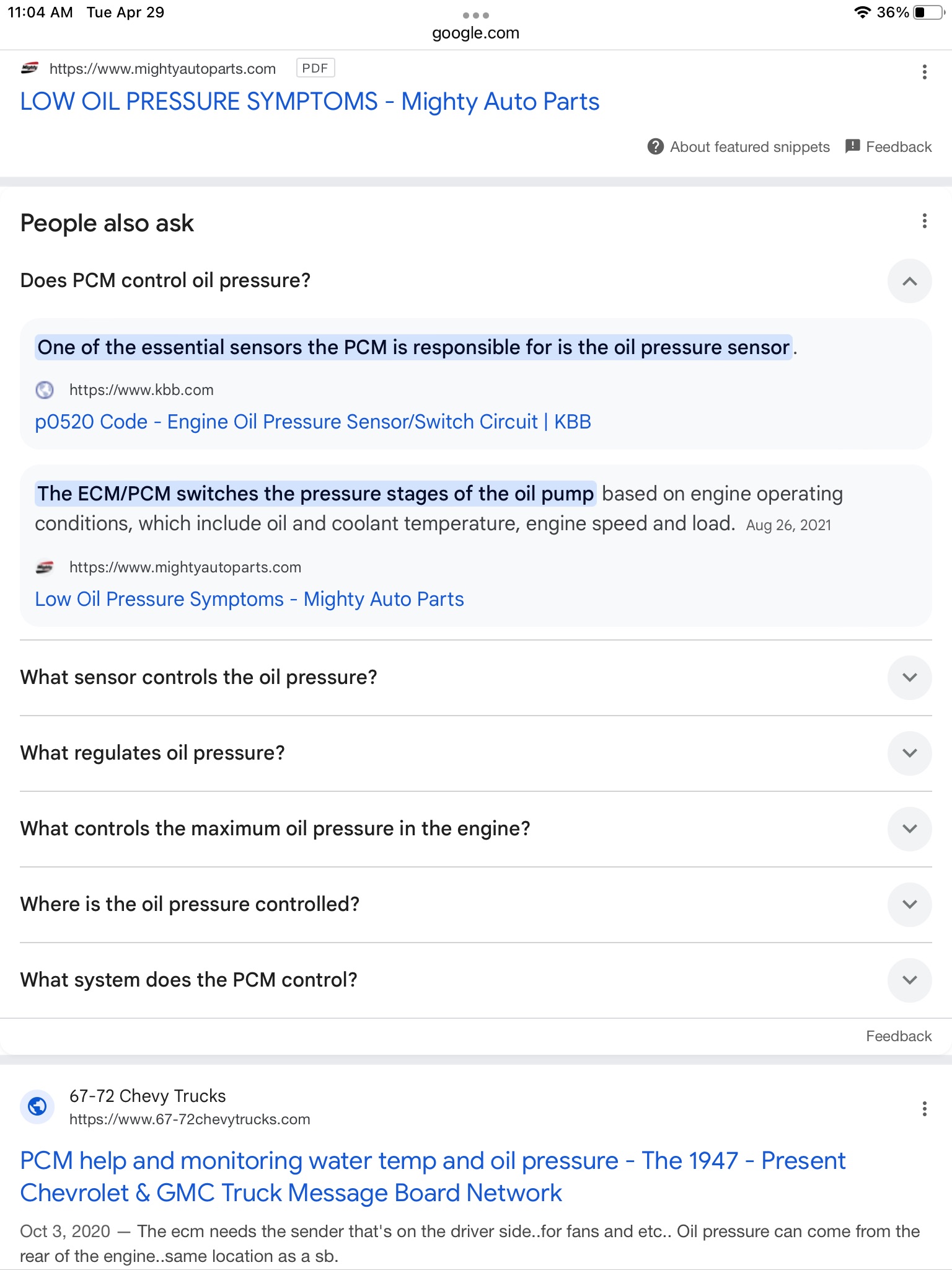The width and height of the screenshot is (952, 1270).
Task: Tap the Safari three-dot multitasking control
Action: (476, 15)
